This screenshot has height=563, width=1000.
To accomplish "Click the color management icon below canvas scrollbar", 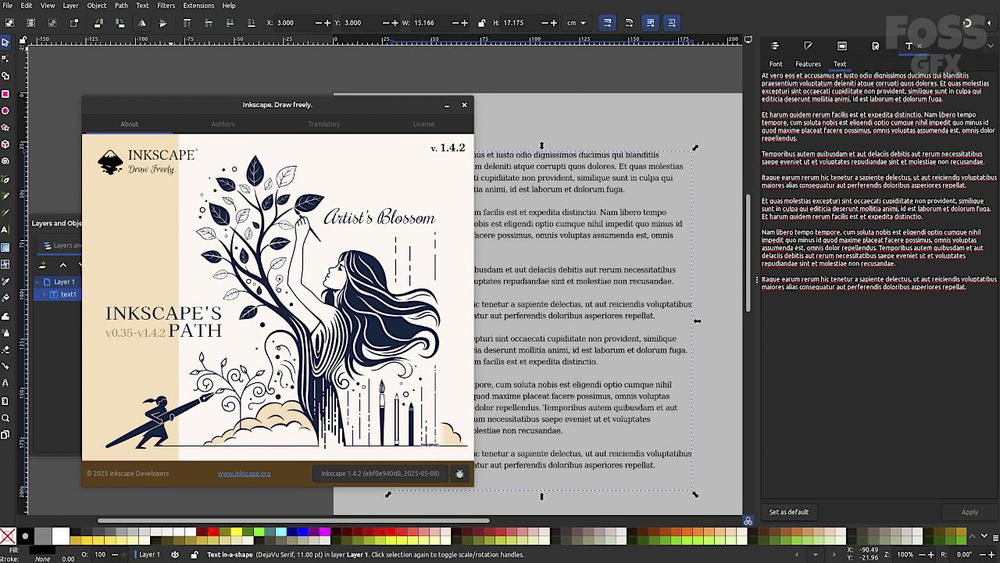I will (748, 521).
